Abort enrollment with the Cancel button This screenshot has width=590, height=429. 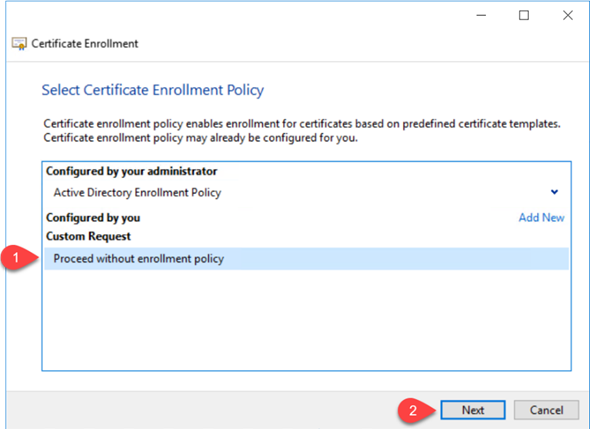[x=546, y=410]
